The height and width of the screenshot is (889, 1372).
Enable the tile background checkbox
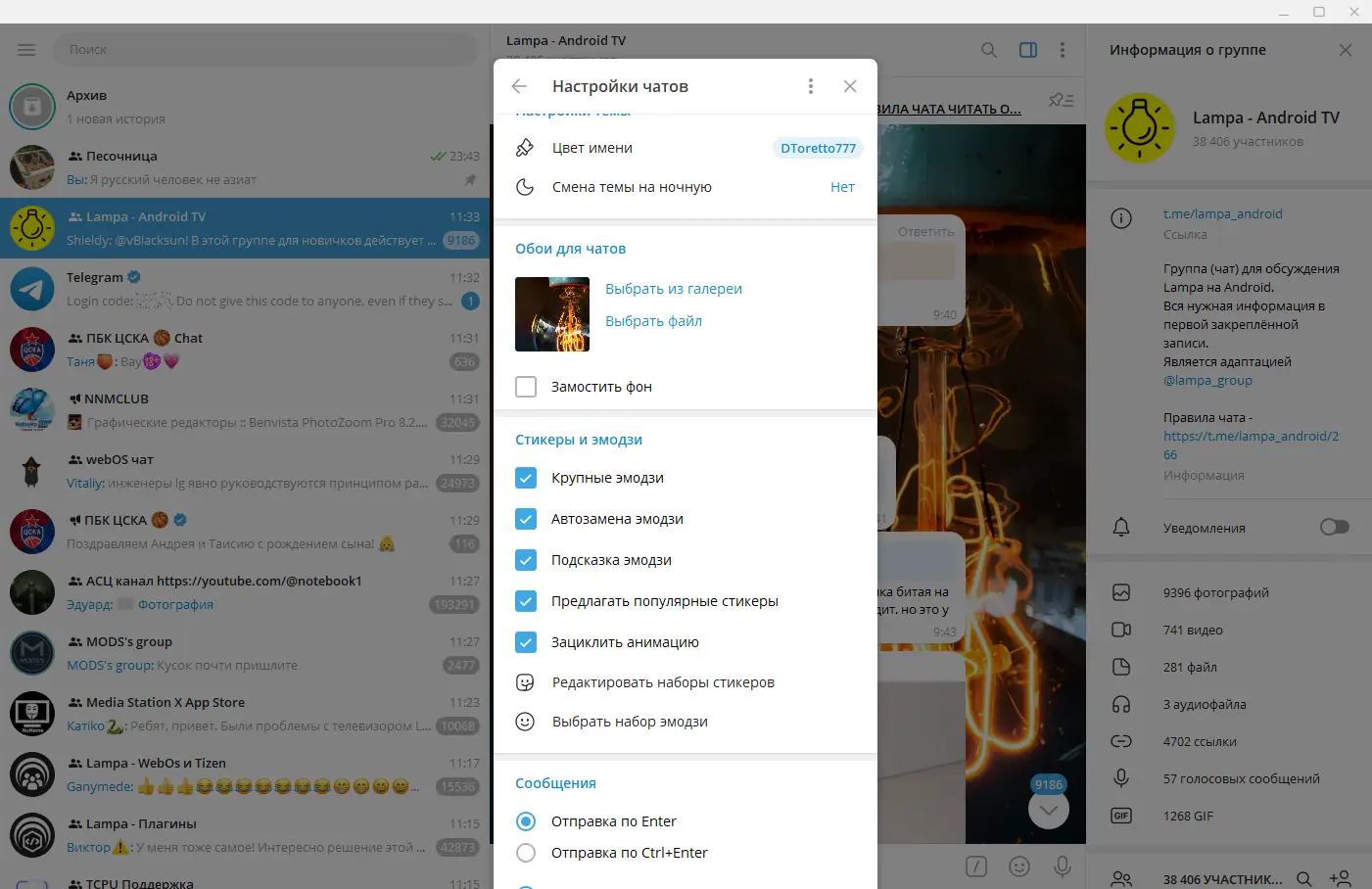pos(526,387)
